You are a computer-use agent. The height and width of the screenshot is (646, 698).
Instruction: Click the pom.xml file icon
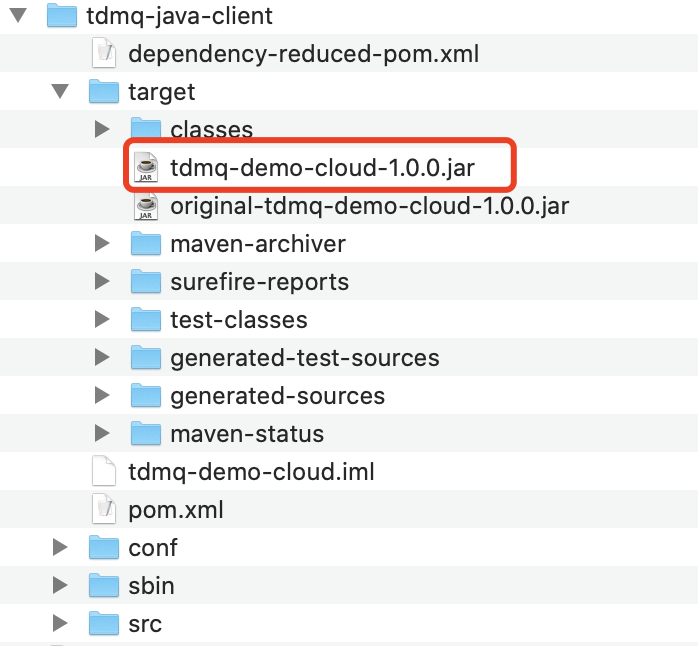coord(104,509)
